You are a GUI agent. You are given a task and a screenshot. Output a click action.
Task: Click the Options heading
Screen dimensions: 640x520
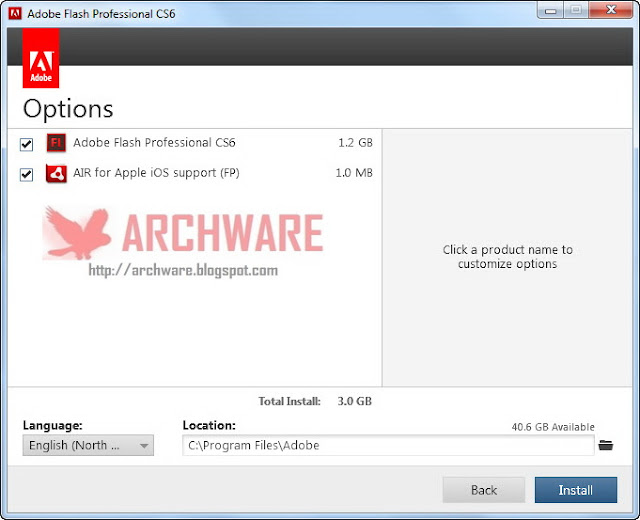pyautogui.click(x=68, y=109)
